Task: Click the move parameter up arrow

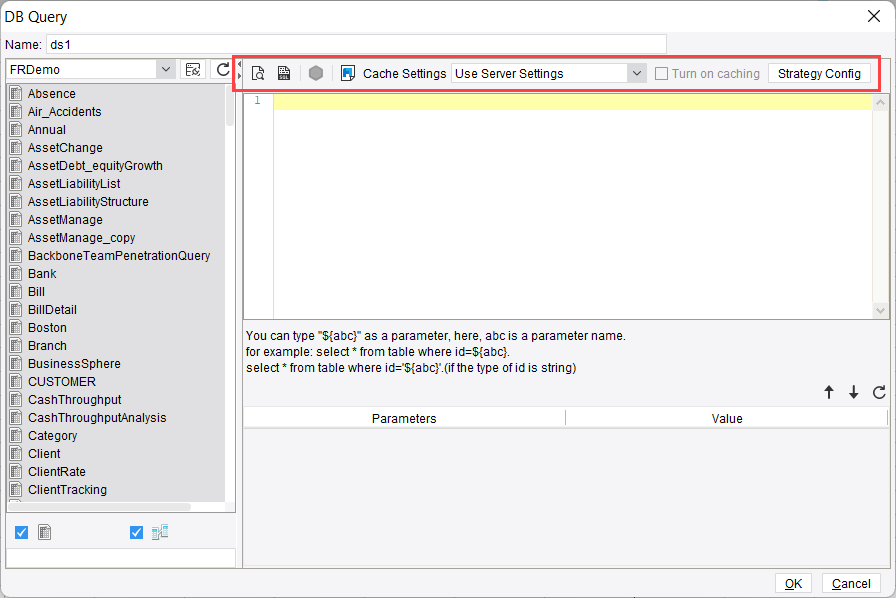Action: click(x=829, y=392)
